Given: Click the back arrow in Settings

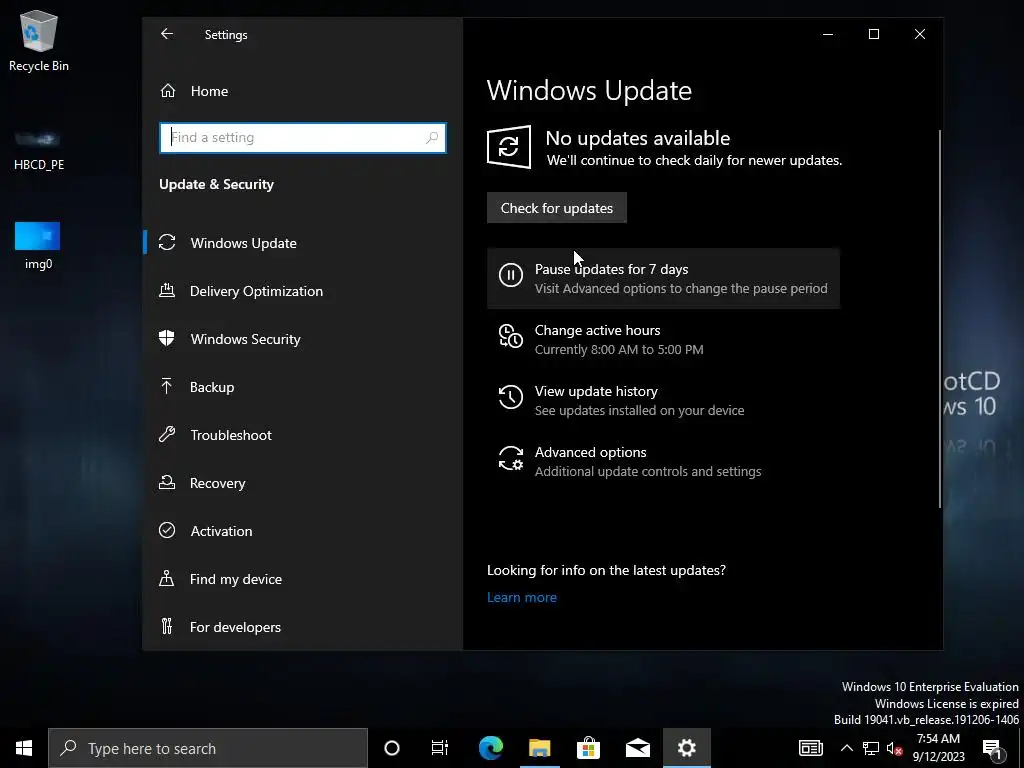Looking at the screenshot, I should coord(167,34).
